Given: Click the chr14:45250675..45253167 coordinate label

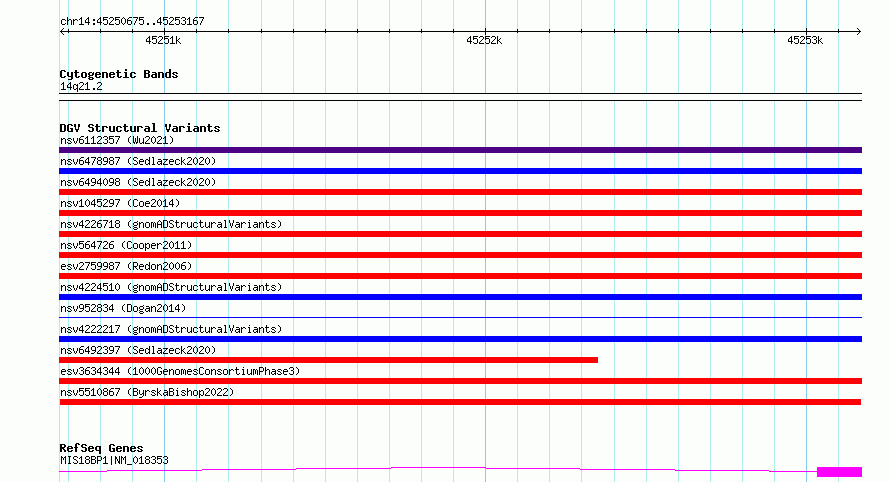Looking at the screenshot, I should pos(132,21).
